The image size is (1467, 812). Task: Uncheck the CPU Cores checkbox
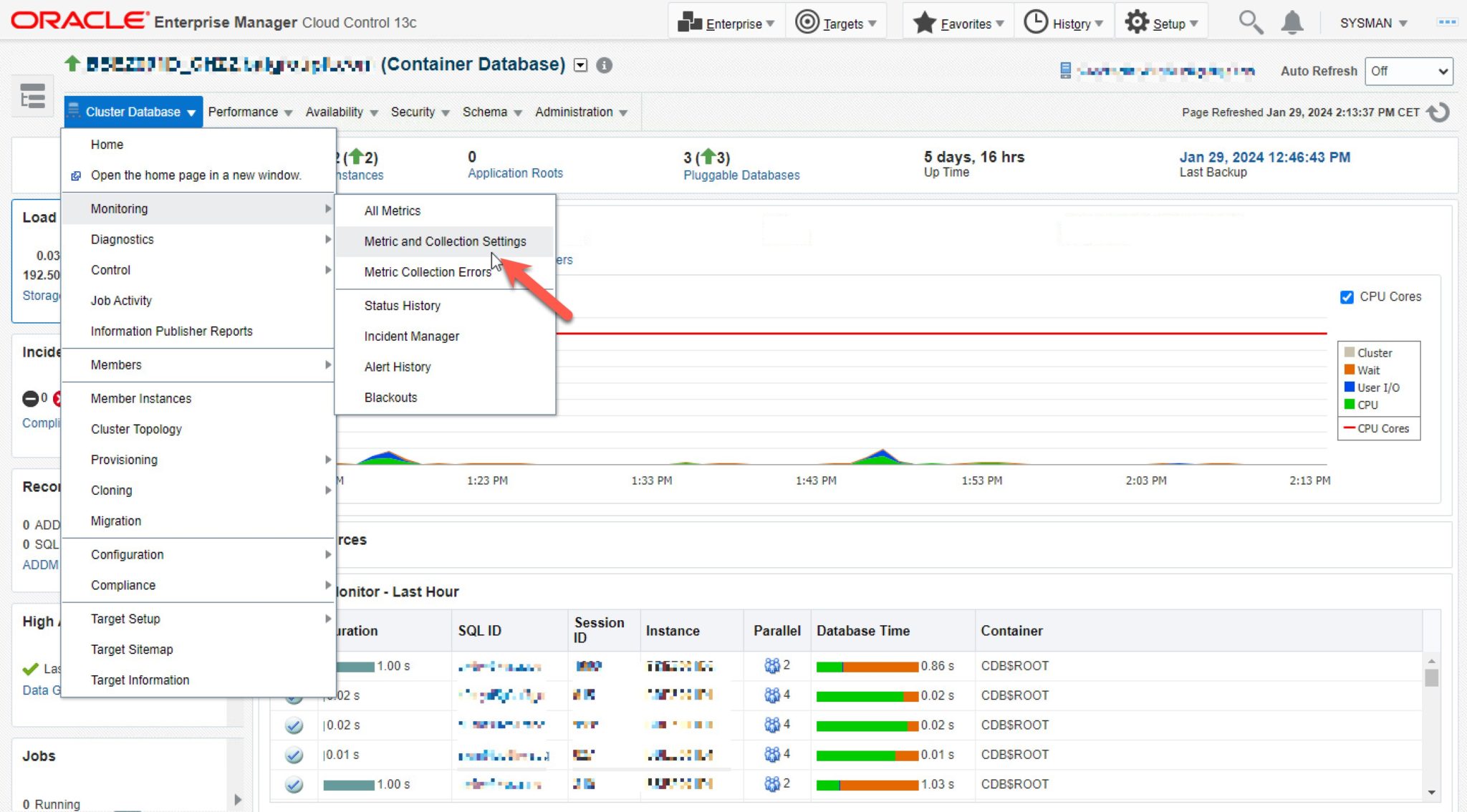coord(1347,297)
